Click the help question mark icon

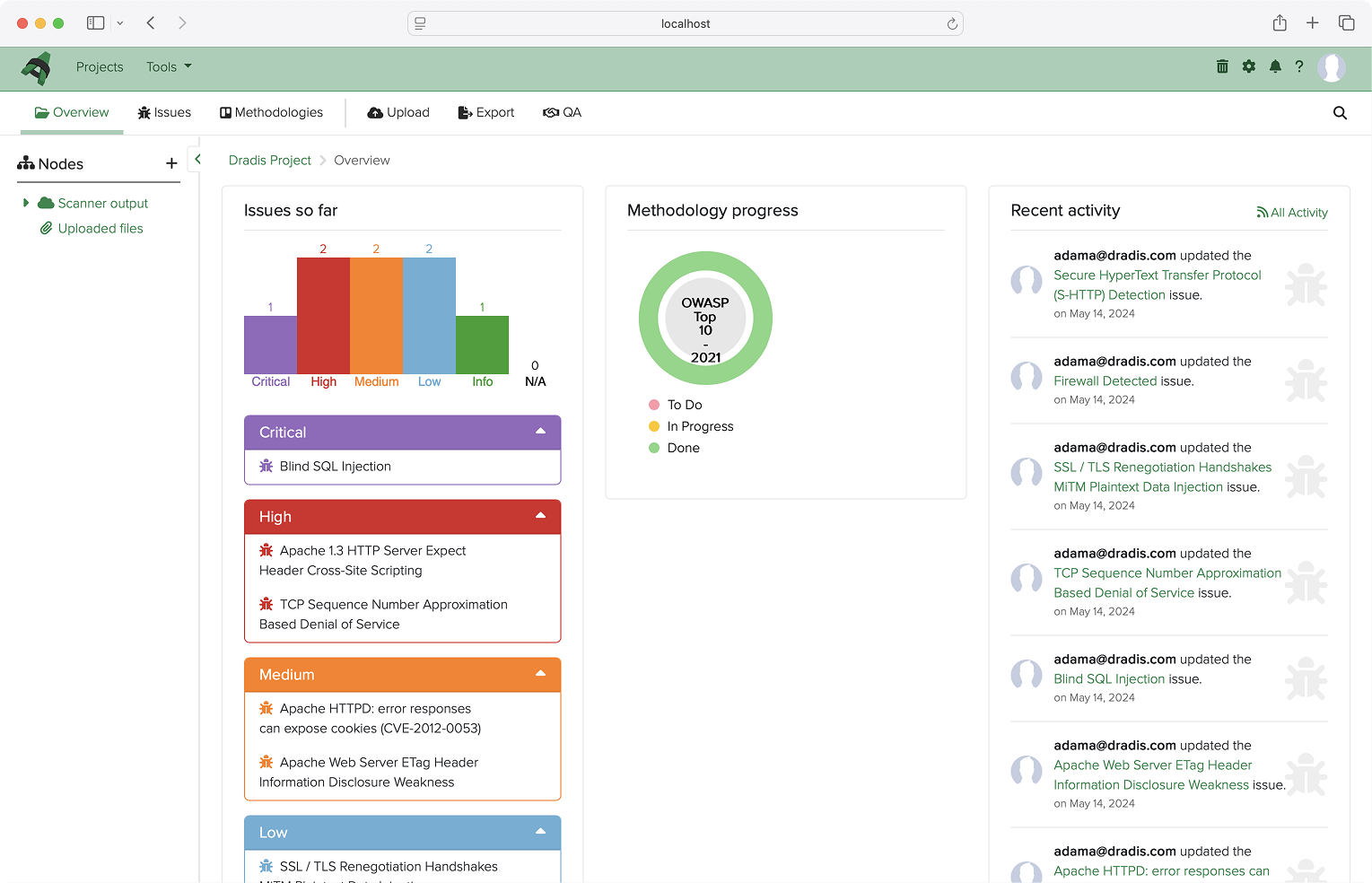[x=1299, y=66]
